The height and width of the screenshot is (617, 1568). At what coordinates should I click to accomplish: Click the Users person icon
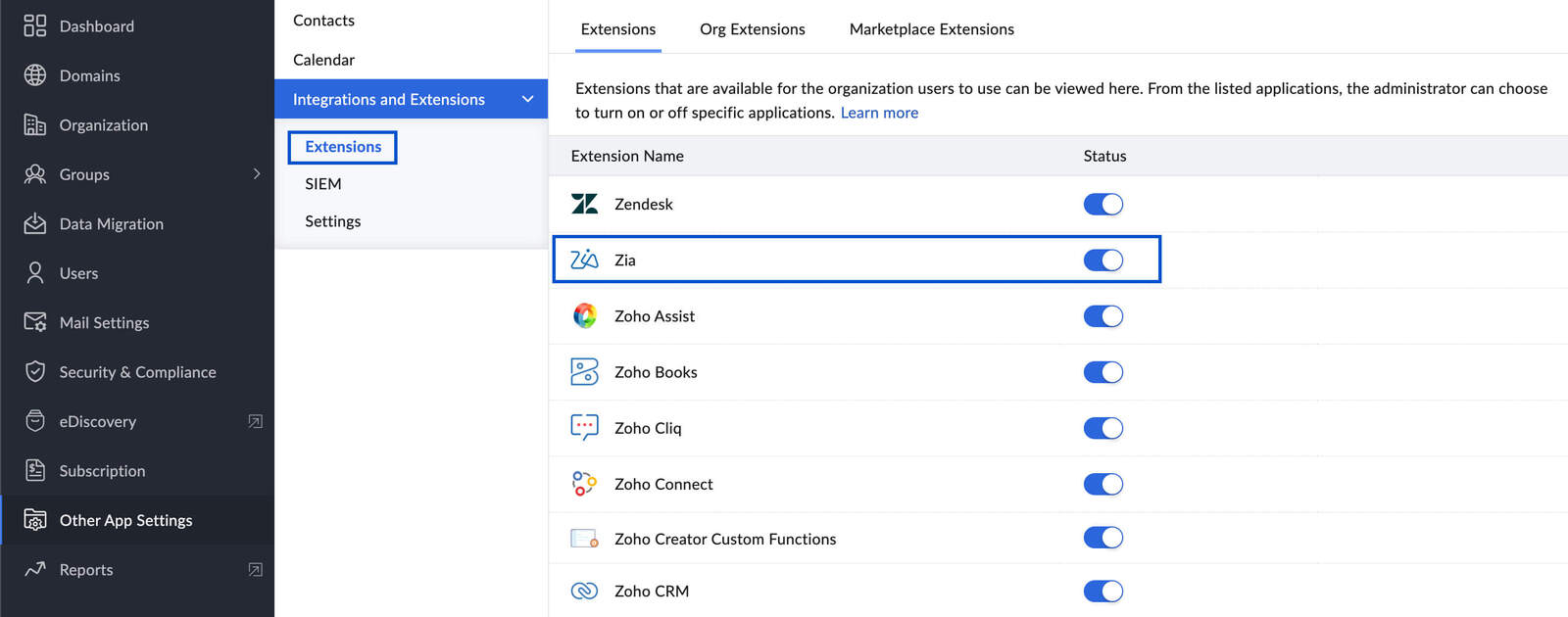[35, 273]
